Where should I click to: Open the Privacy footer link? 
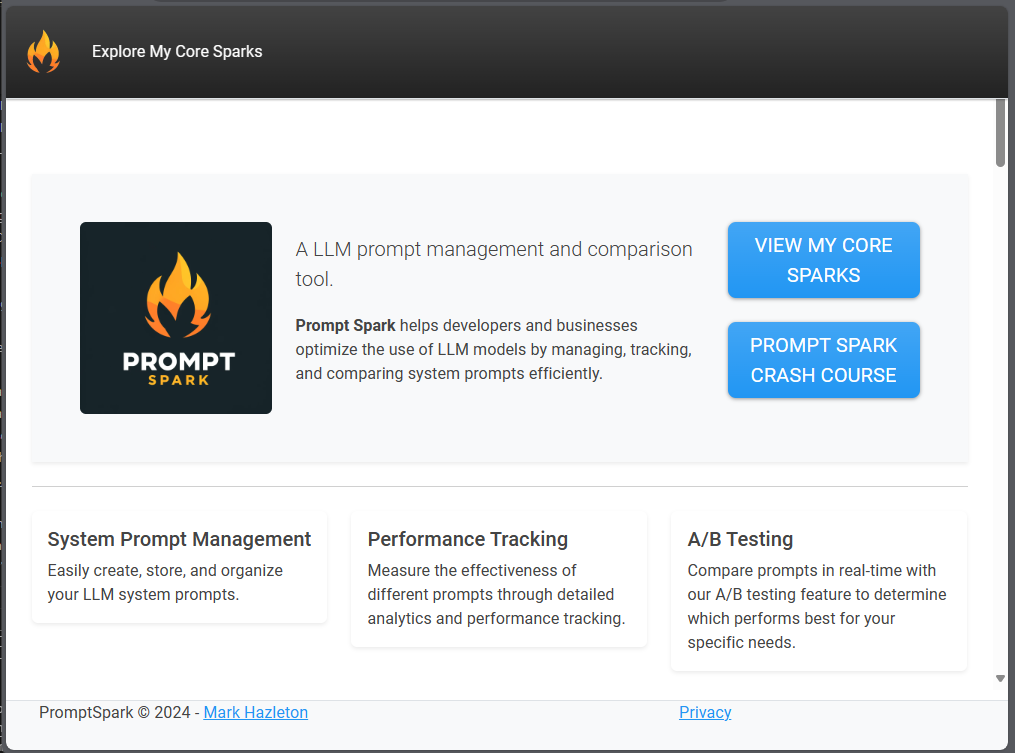coord(705,712)
